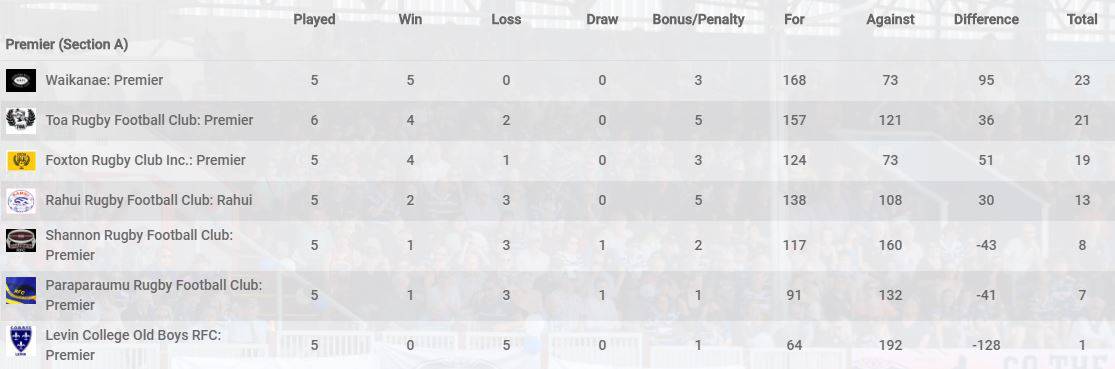
Task: Open Shannon Rugby Football Club: Premier link
Action: 139,245
